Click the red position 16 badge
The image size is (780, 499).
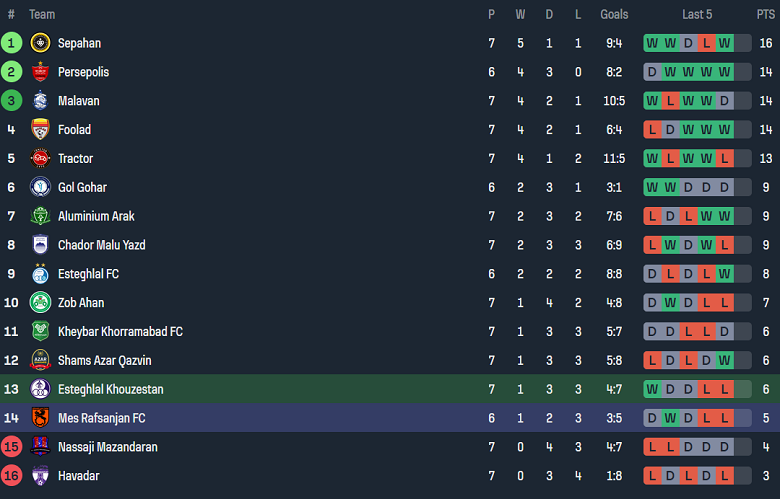tap(11, 476)
